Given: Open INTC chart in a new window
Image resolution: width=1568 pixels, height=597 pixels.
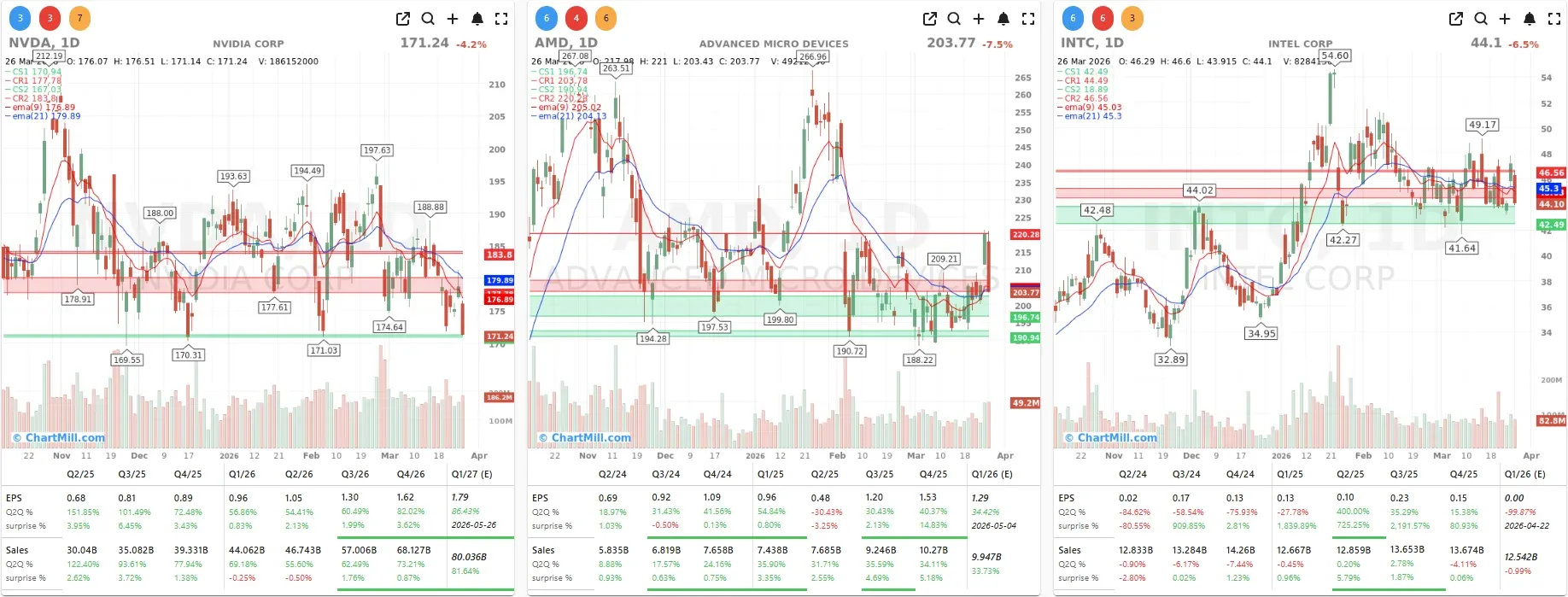Looking at the screenshot, I should click(1456, 19).
